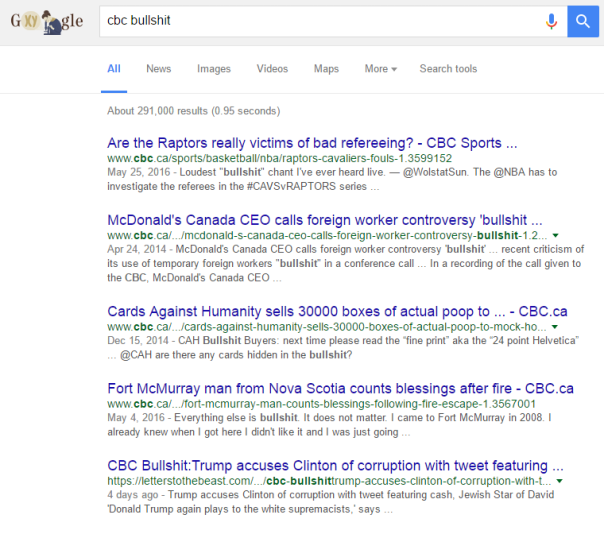The image size is (604, 534).
Task: Open Cards Against Humanity poop result
Action: click(337, 311)
